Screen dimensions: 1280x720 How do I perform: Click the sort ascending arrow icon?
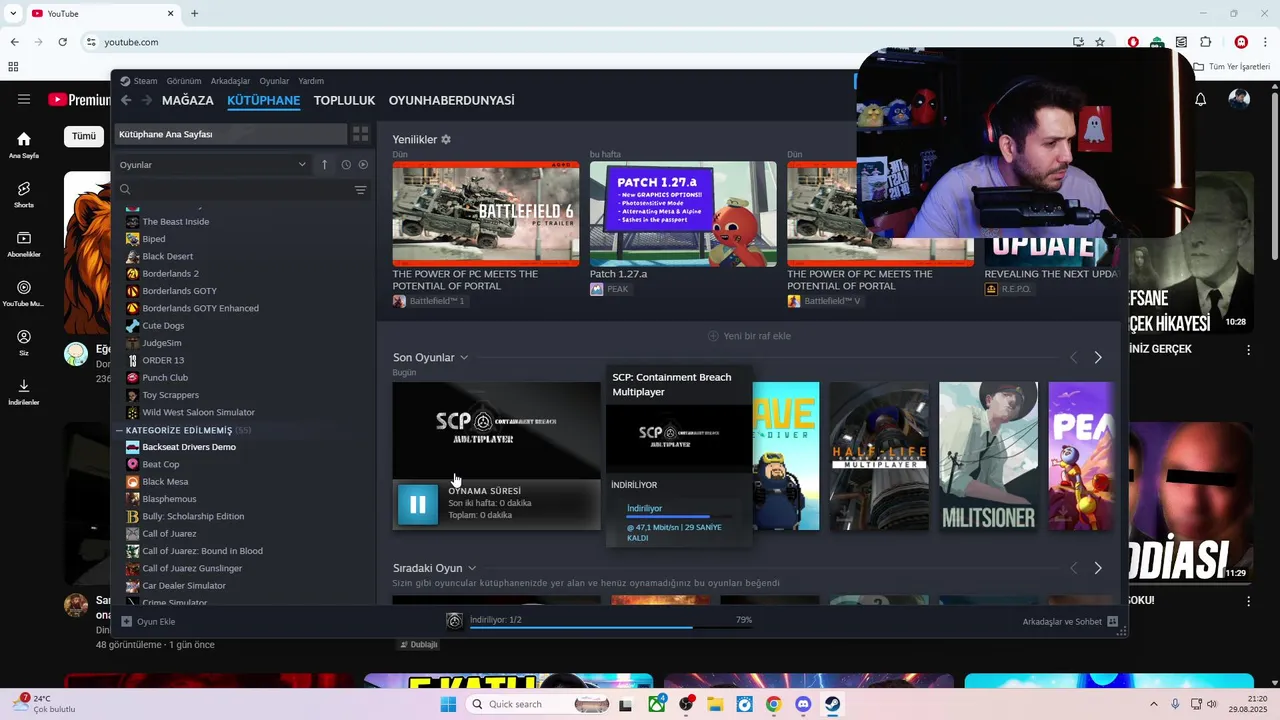(324, 165)
